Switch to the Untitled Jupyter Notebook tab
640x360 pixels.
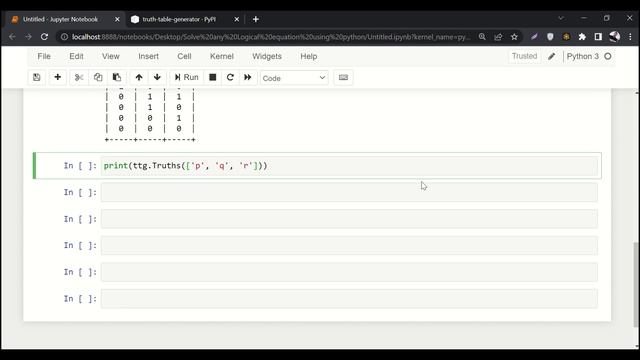pyautogui.click(x=61, y=19)
